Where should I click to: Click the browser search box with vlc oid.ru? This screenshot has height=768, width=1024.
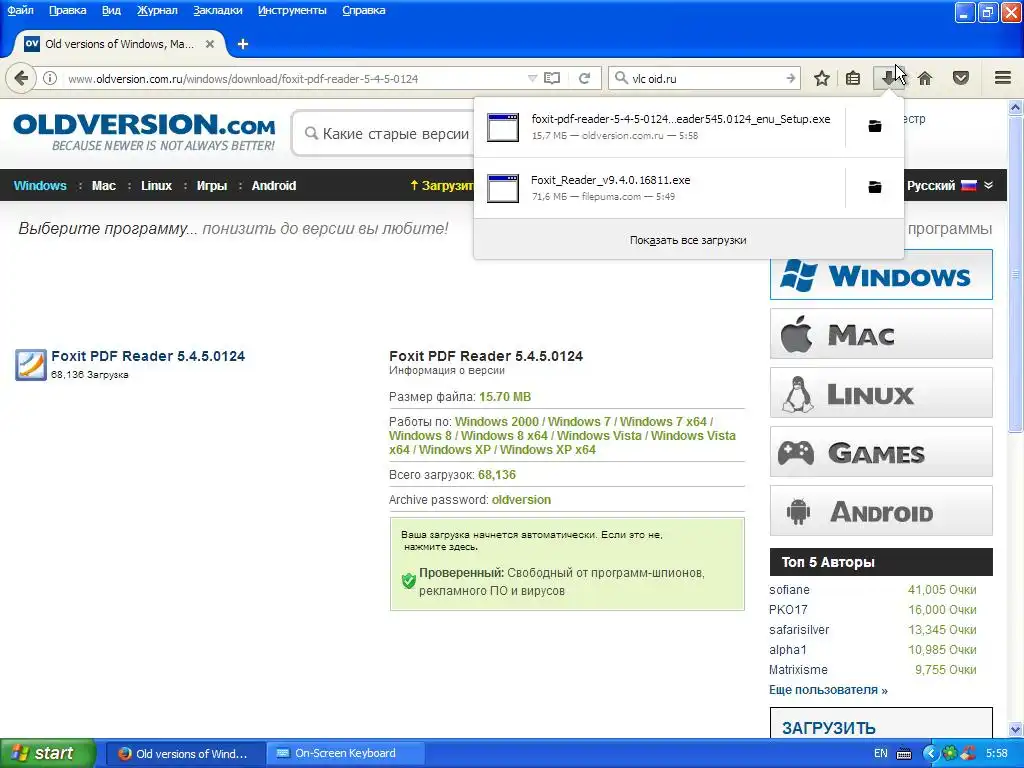pos(705,78)
